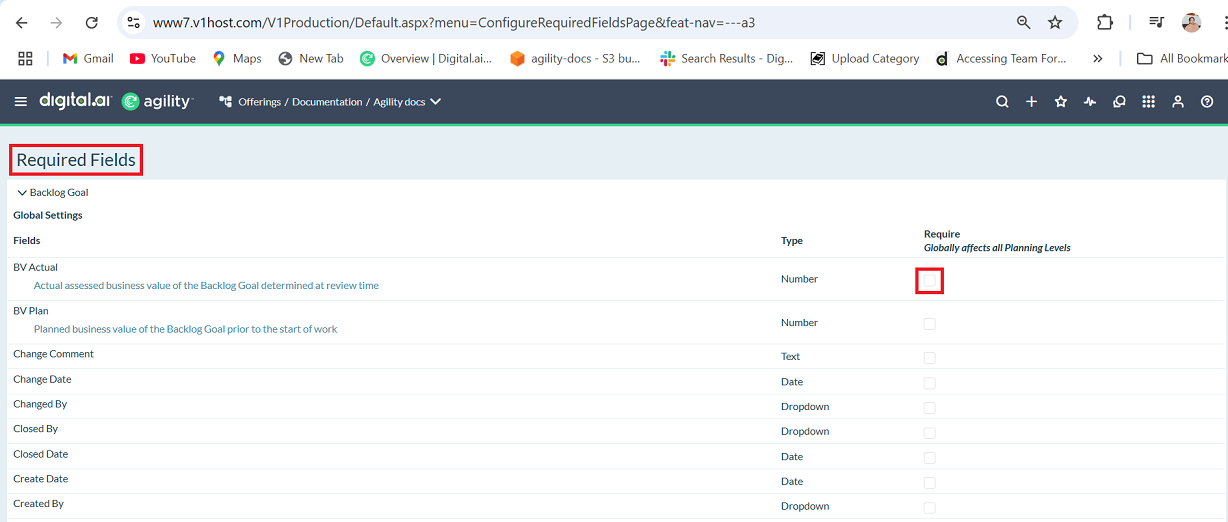Click the zoom magnifier icon in address bar

1023,22
